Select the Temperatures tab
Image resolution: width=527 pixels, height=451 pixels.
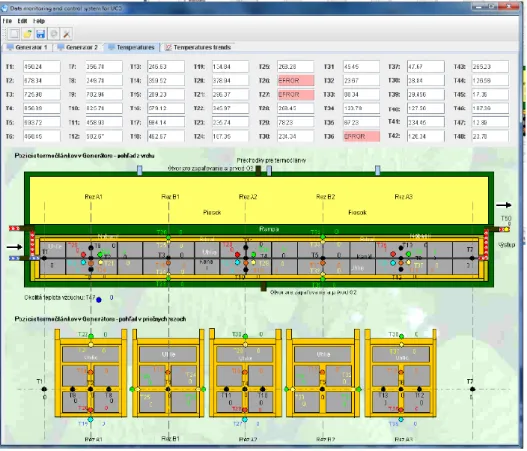132,47
